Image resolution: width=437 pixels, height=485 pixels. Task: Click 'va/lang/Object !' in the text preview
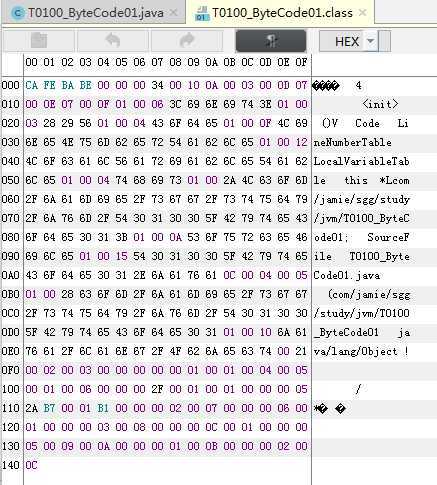[x=361, y=352]
